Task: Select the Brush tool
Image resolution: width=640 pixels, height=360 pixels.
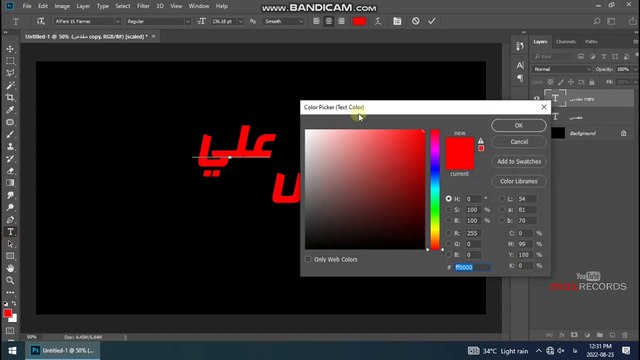Action: (x=10, y=134)
